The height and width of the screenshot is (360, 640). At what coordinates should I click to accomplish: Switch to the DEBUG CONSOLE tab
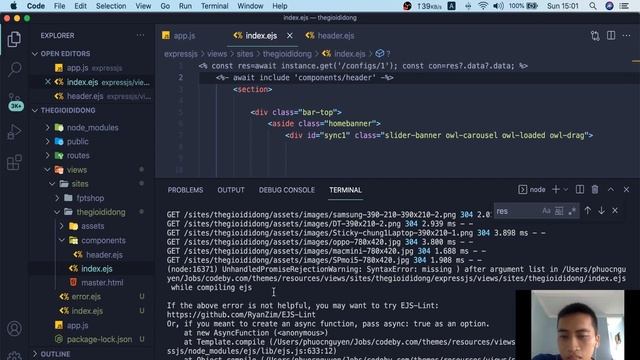287,190
